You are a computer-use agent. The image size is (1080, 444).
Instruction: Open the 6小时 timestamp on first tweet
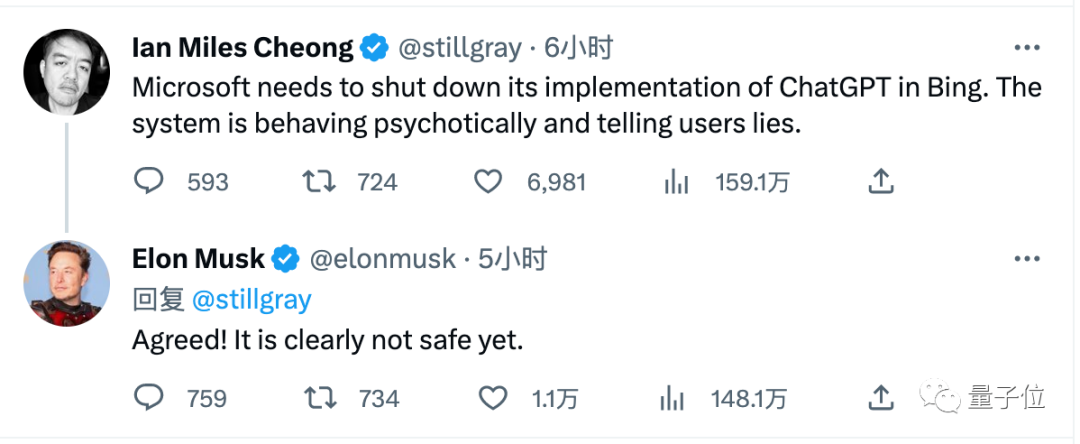[578, 47]
